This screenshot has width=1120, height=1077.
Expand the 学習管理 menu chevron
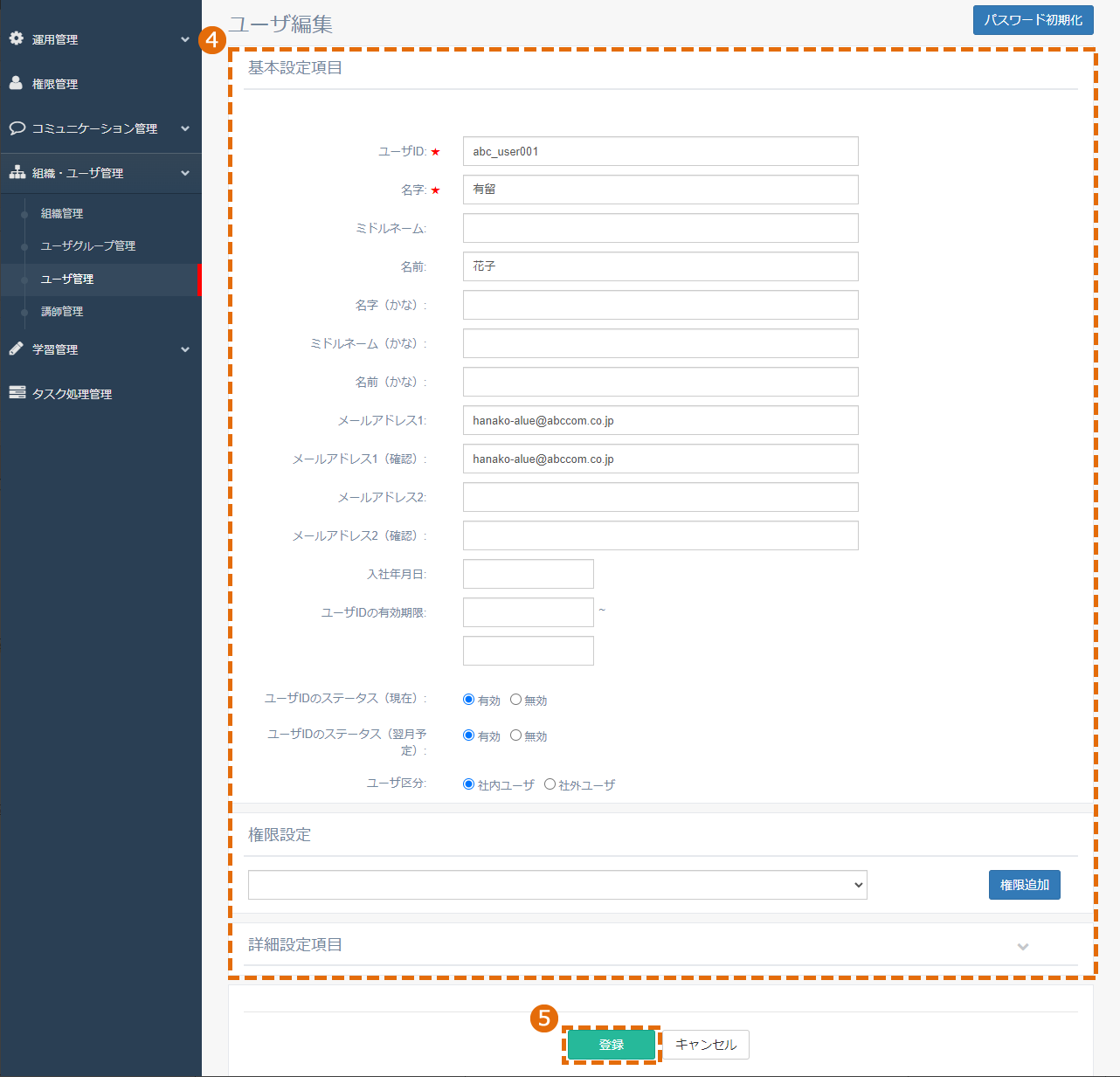click(x=185, y=349)
